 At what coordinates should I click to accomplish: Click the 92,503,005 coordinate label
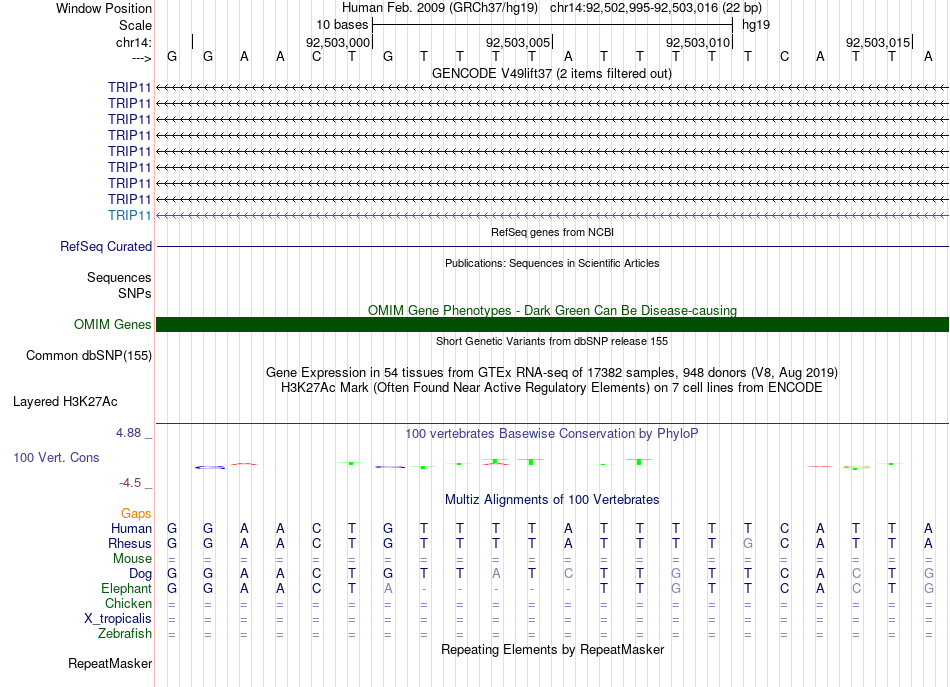(518, 42)
